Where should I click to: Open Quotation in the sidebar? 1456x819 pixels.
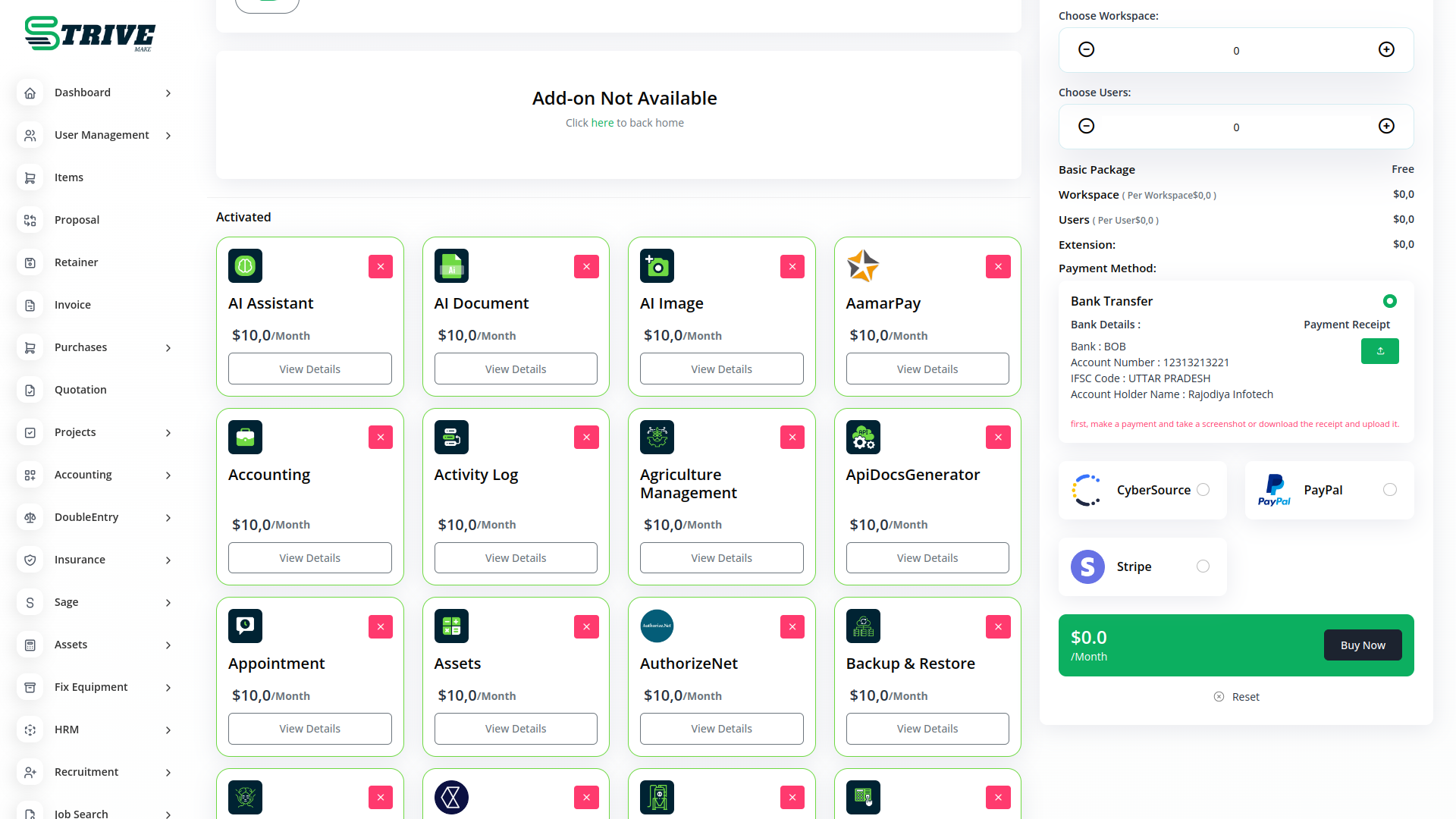click(x=80, y=390)
